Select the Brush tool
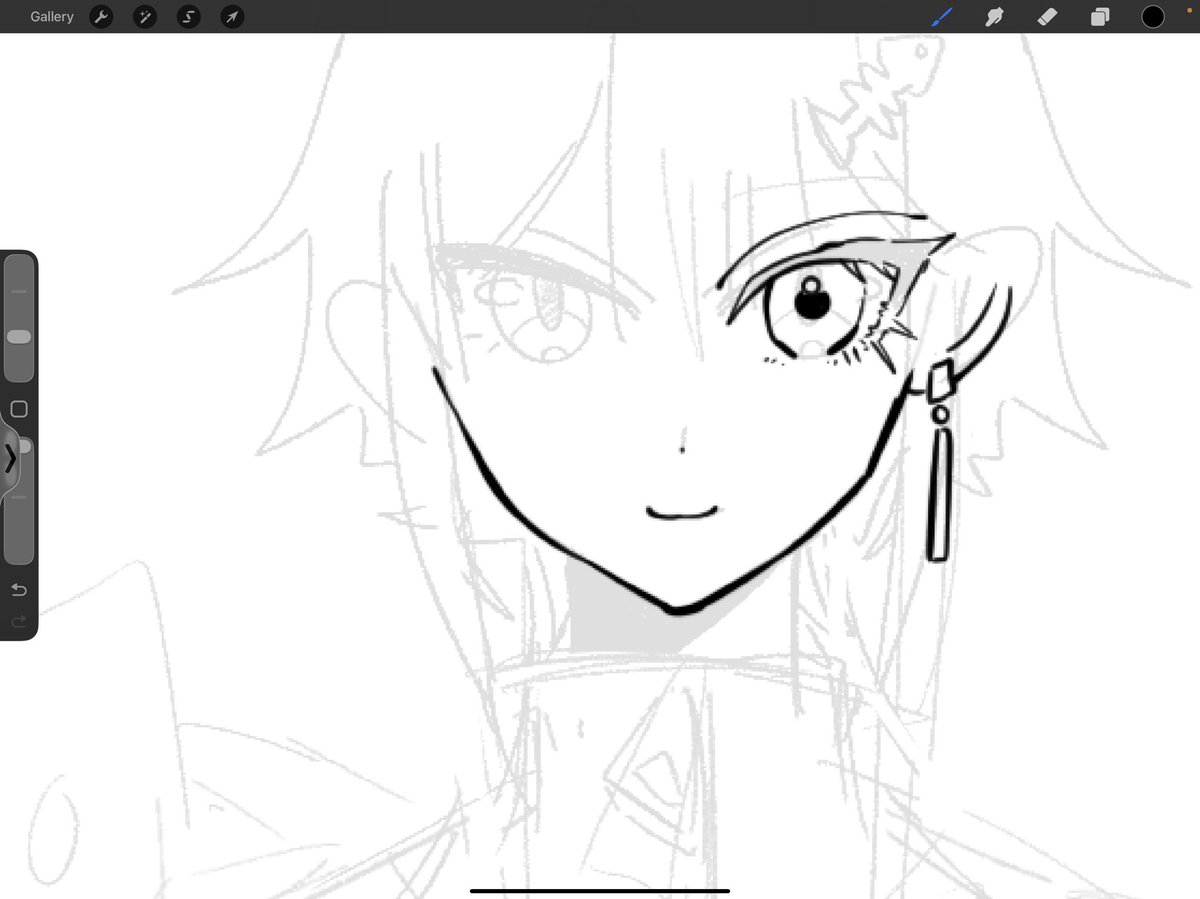The height and width of the screenshot is (899, 1200). coord(942,17)
